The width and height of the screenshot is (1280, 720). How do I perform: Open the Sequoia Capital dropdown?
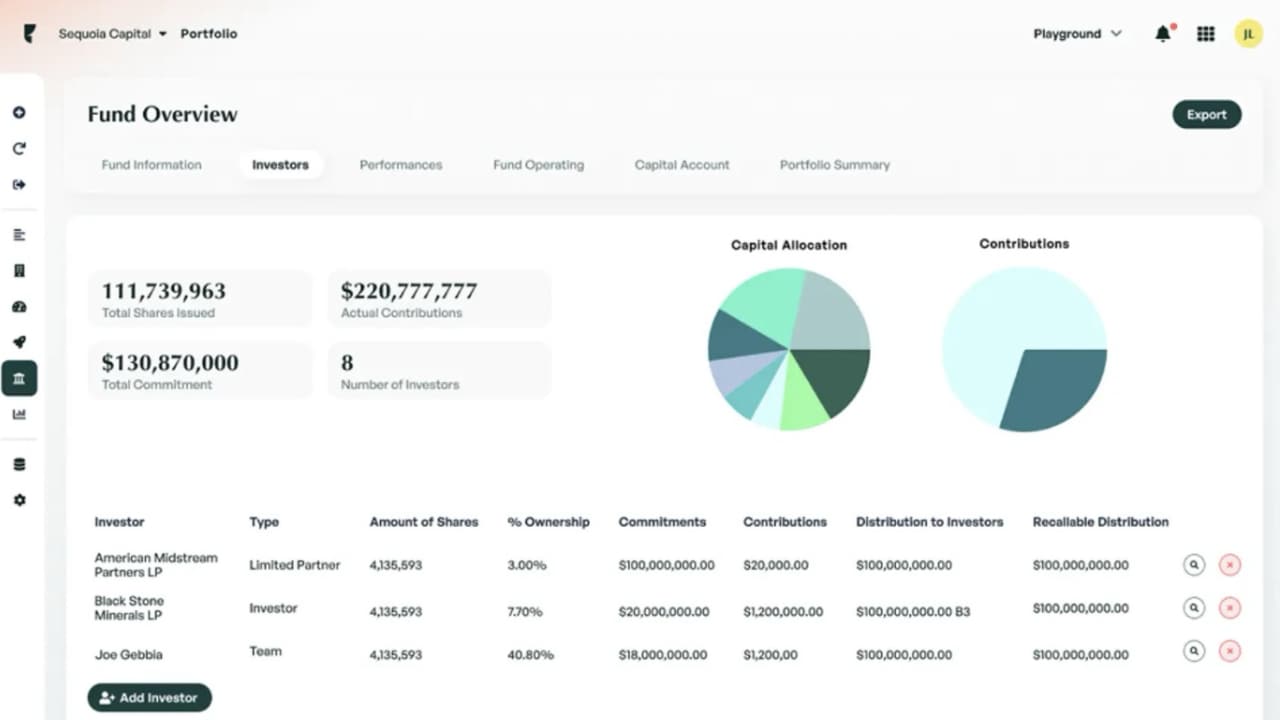(x=110, y=33)
